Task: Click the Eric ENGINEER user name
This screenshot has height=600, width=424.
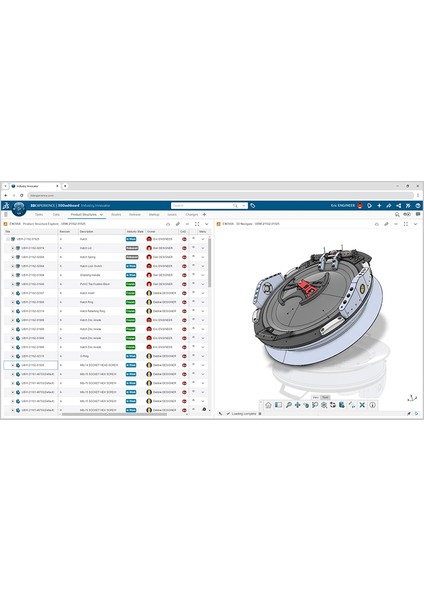Action: pos(343,205)
